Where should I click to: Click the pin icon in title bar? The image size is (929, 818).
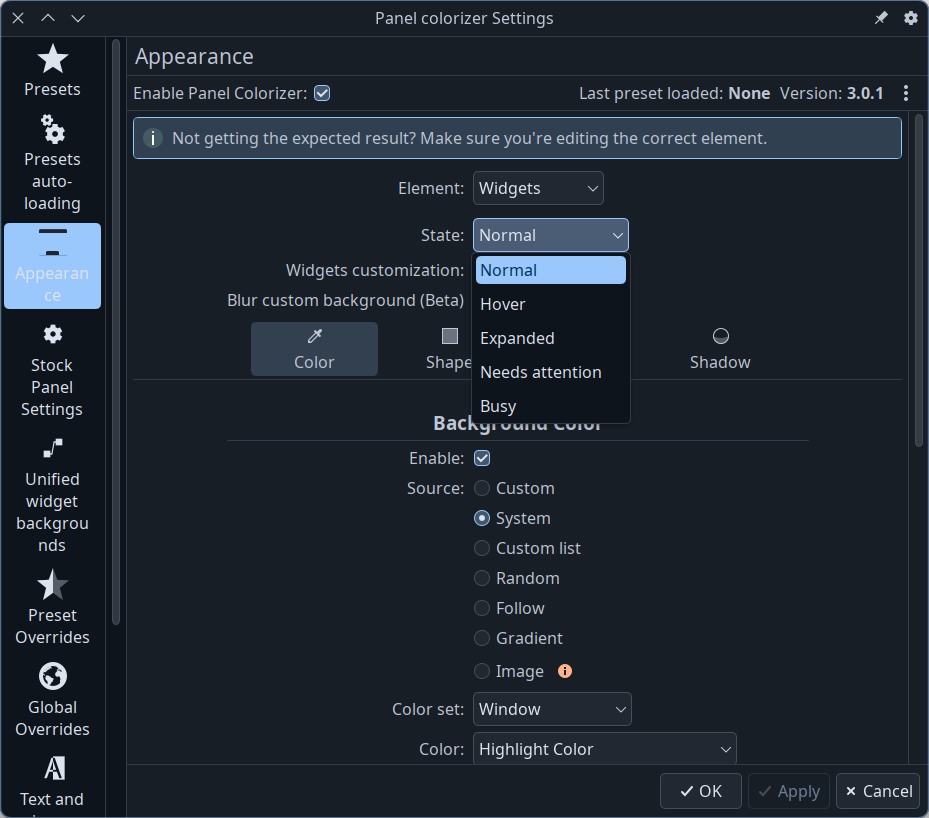(x=881, y=18)
